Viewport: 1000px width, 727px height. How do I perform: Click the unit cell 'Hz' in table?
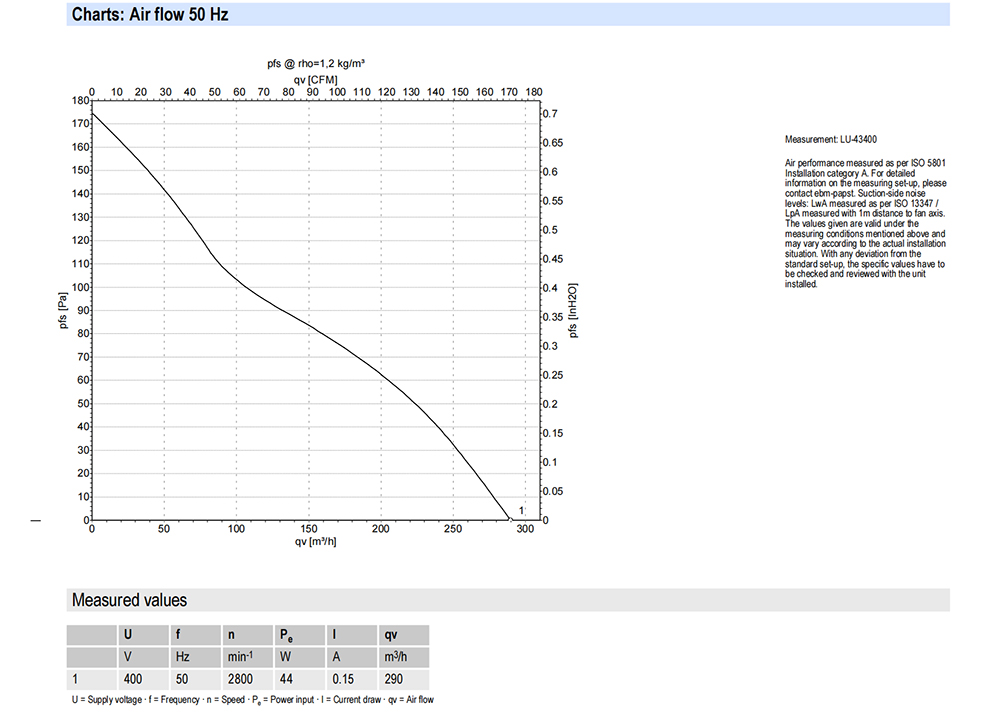pos(195,657)
